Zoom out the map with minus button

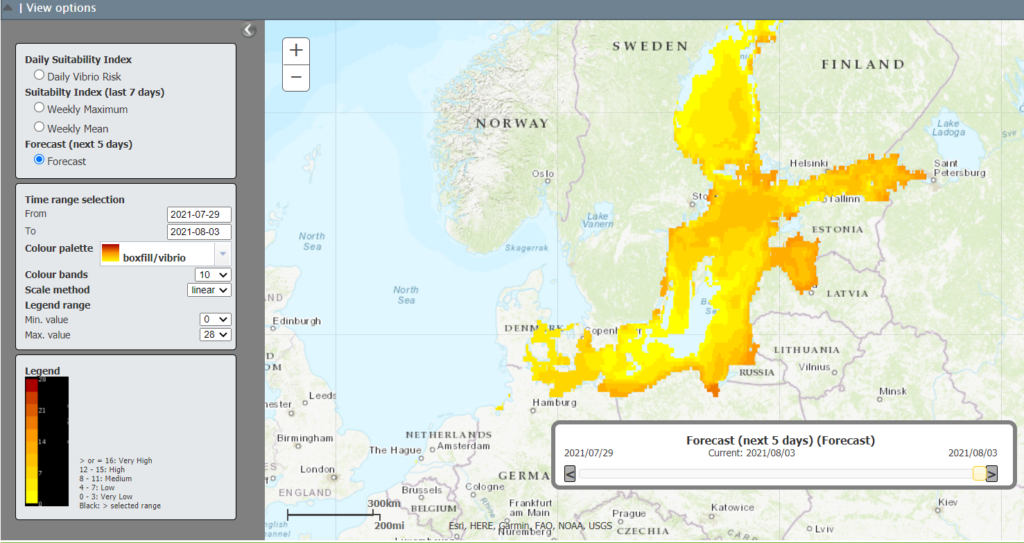click(296, 77)
